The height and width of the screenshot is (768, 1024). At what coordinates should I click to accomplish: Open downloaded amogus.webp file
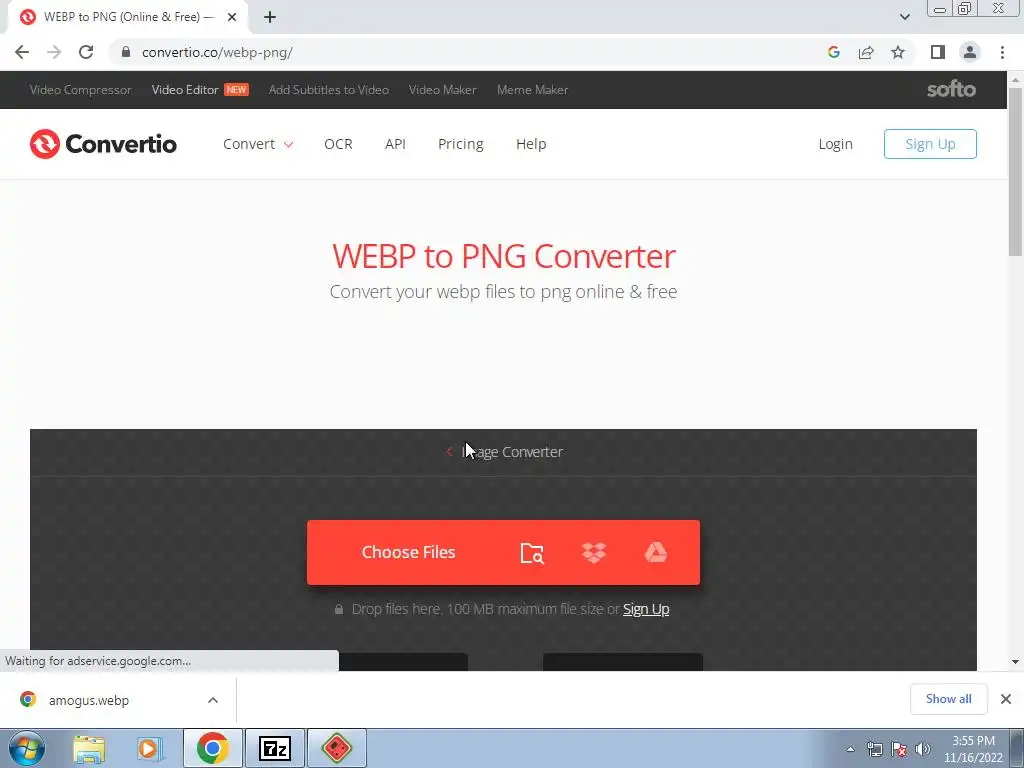(89, 700)
